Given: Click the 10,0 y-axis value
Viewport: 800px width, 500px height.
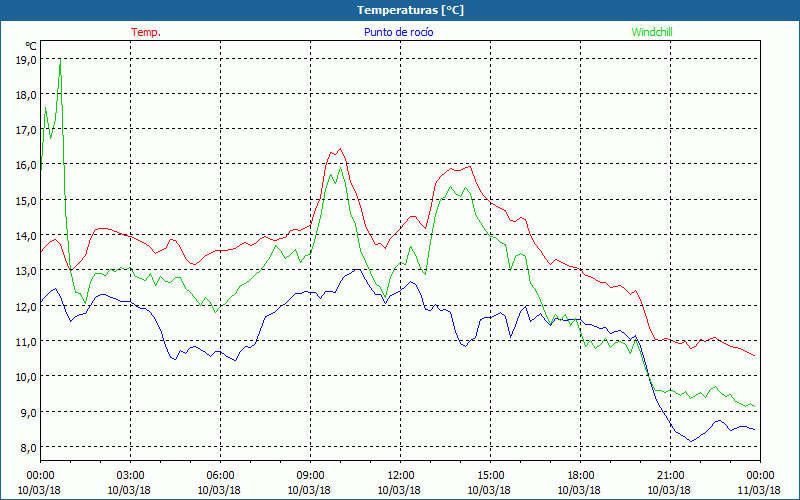Looking at the screenshot, I should click(26, 377).
